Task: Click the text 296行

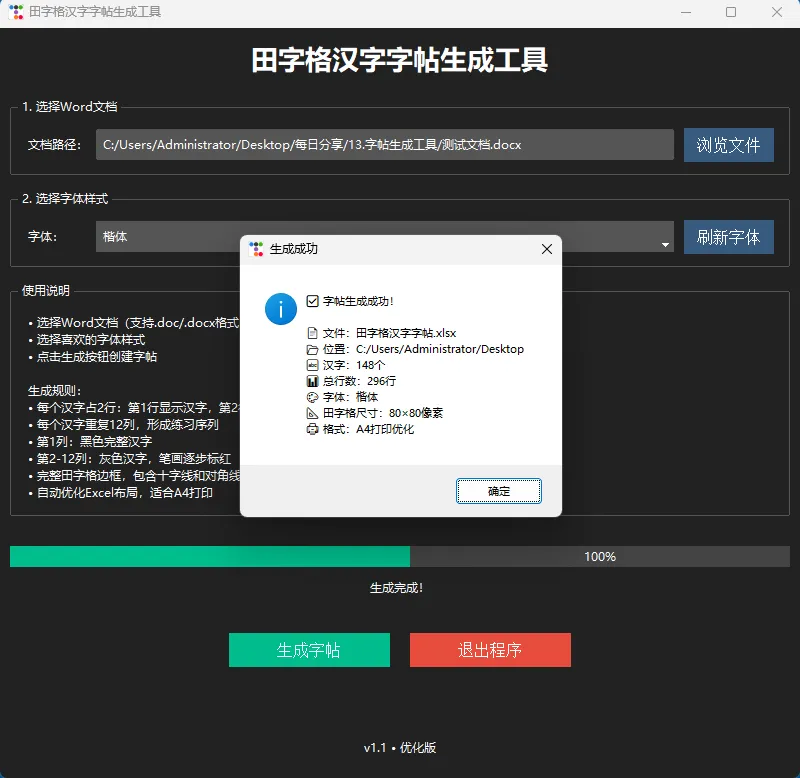Action: (382, 381)
